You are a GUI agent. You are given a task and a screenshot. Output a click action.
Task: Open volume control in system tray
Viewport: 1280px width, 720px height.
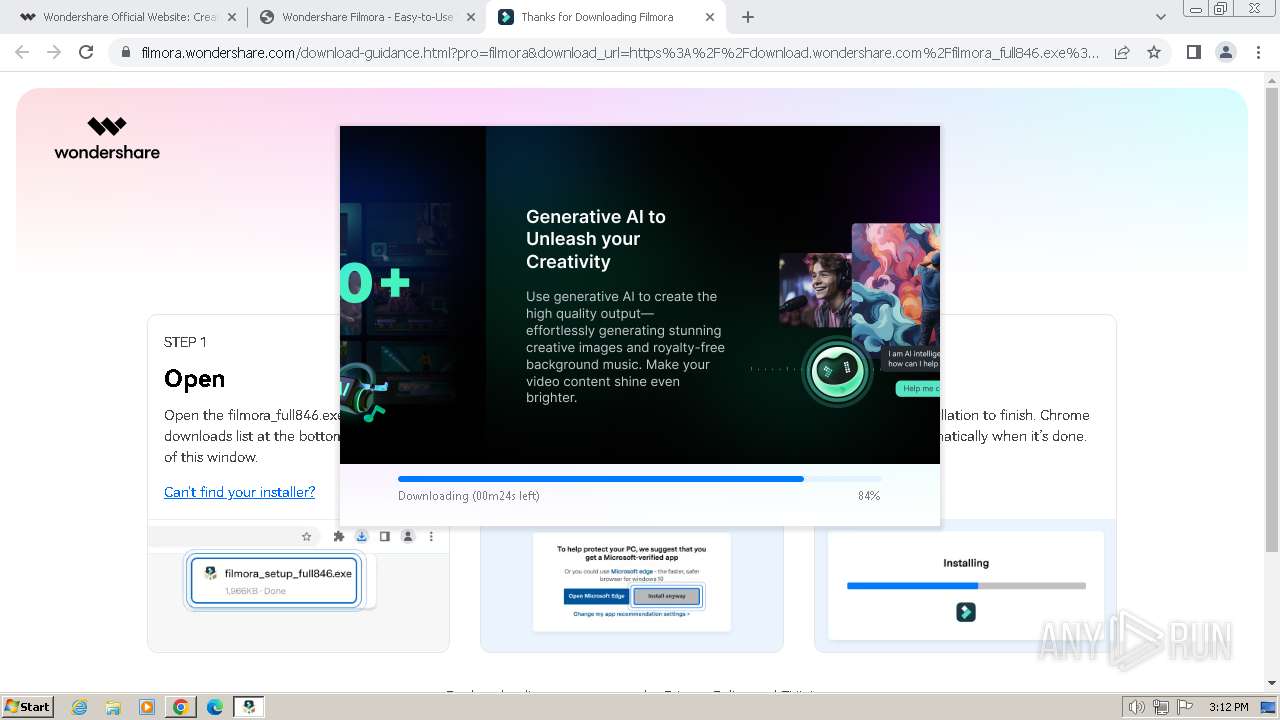(1137, 707)
